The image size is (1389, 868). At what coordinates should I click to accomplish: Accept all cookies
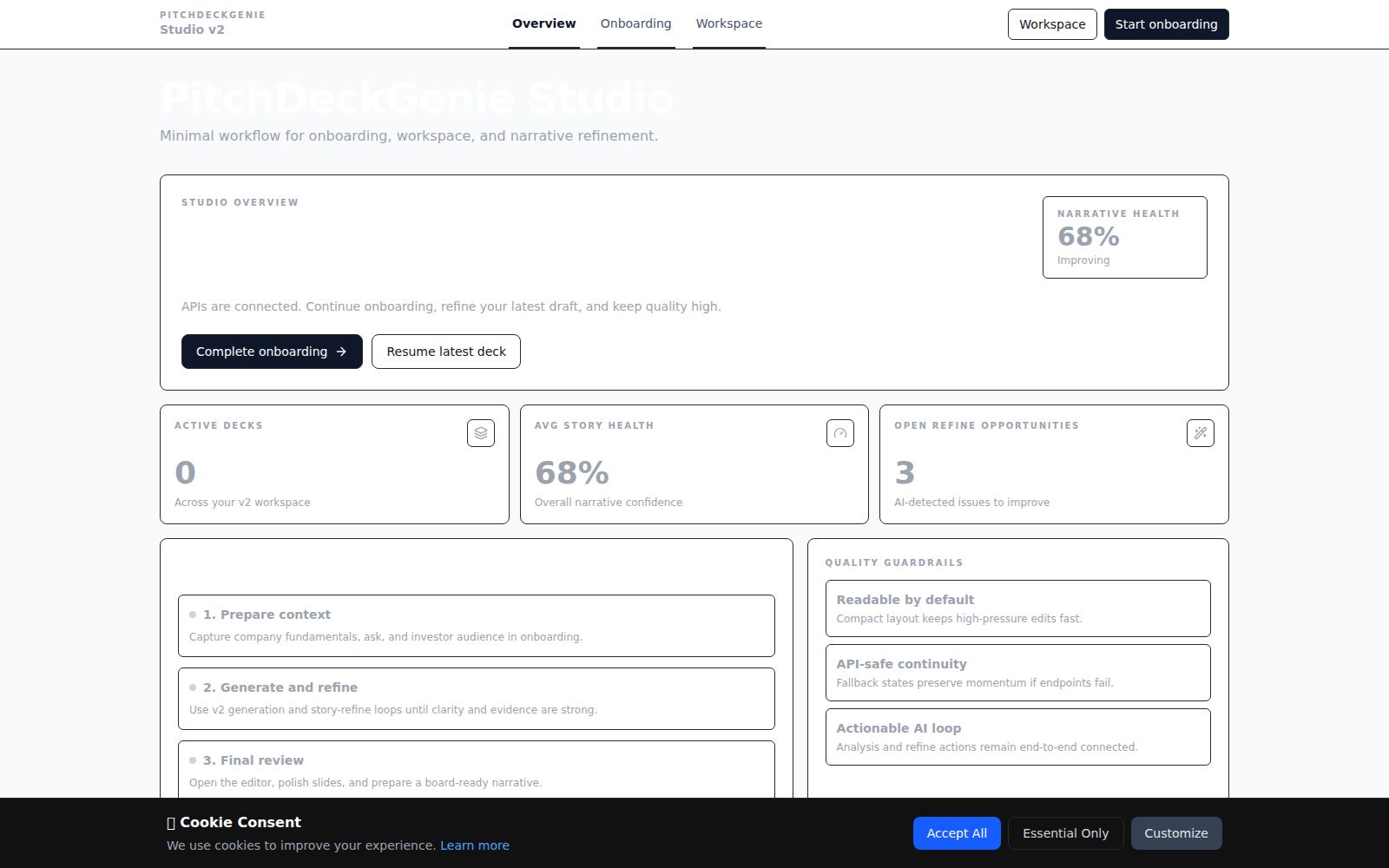click(956, 833)
